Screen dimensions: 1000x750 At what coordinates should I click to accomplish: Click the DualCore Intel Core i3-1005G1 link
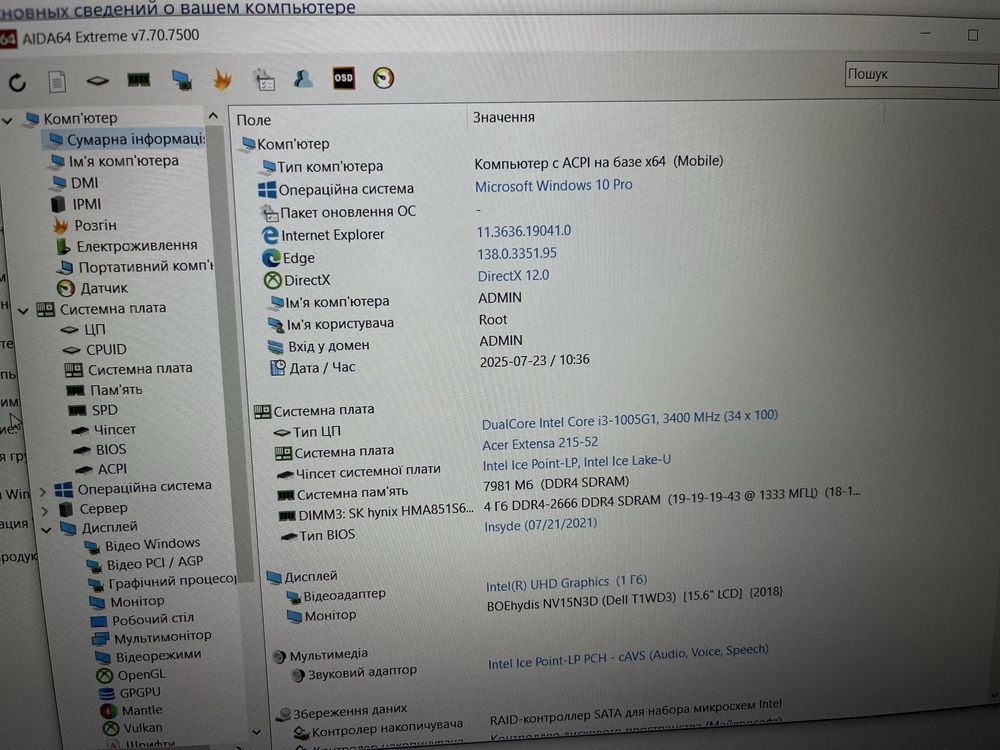(629, 419)
